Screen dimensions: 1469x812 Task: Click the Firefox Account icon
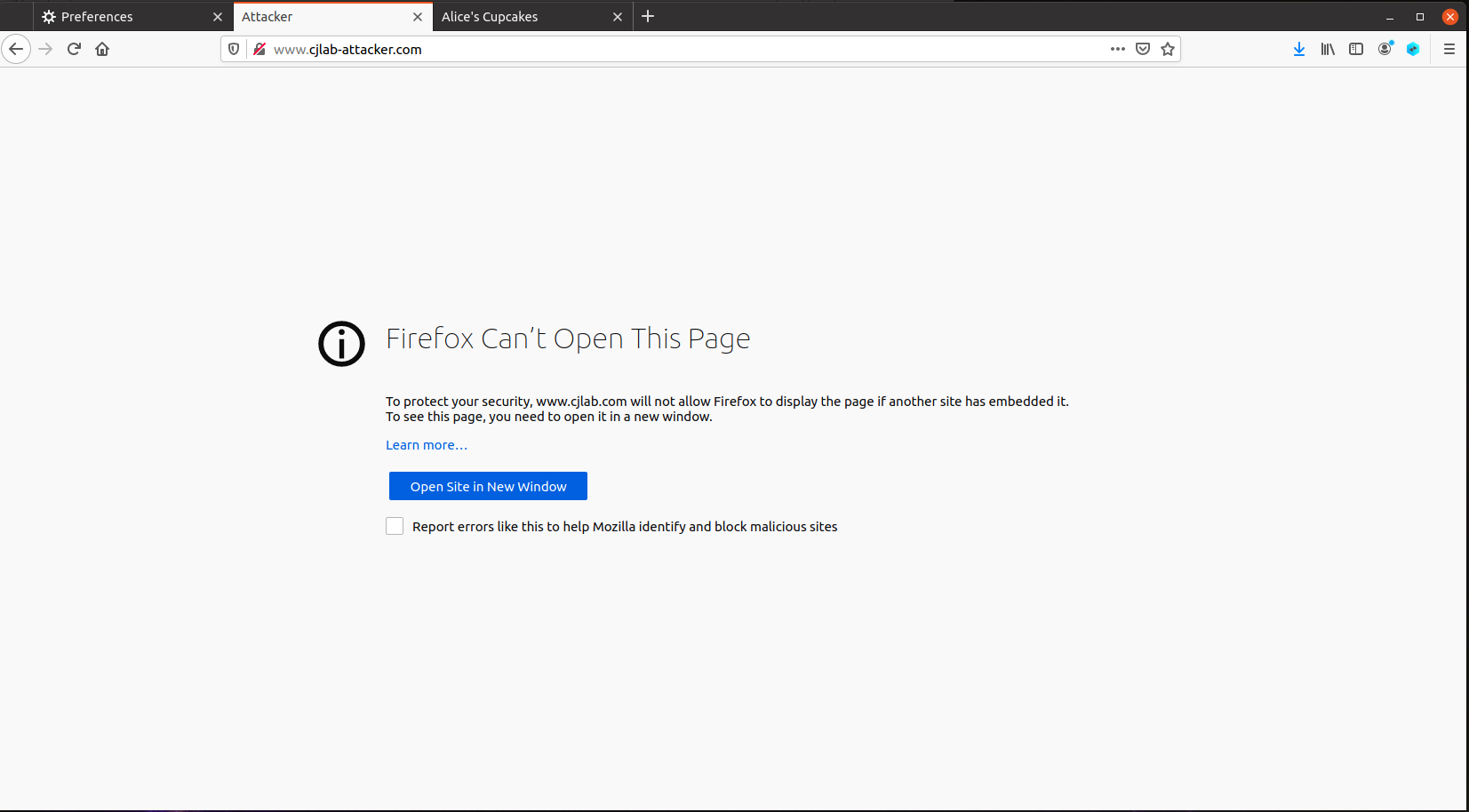(1385, 49)
